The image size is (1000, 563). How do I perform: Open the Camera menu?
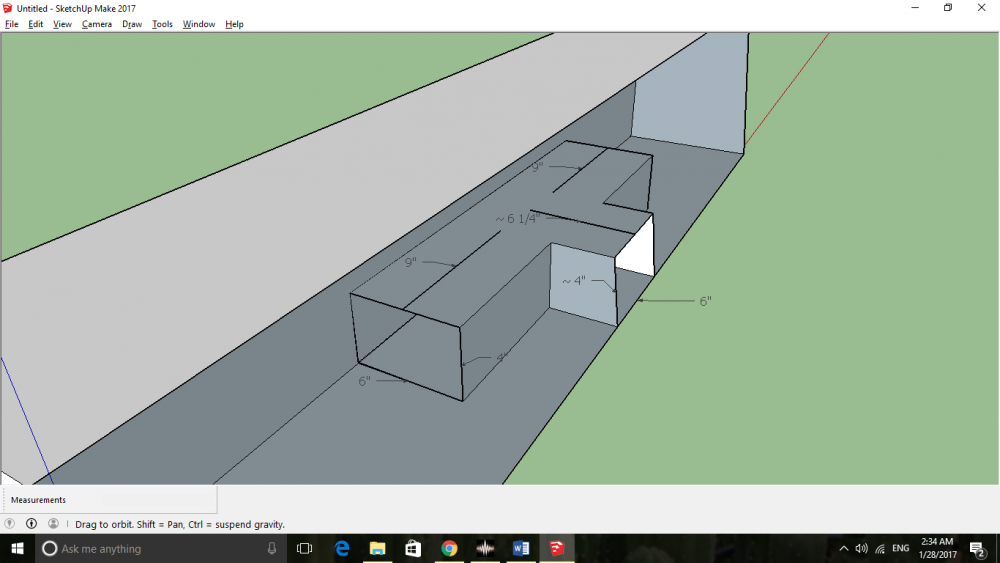pos(97,24)
